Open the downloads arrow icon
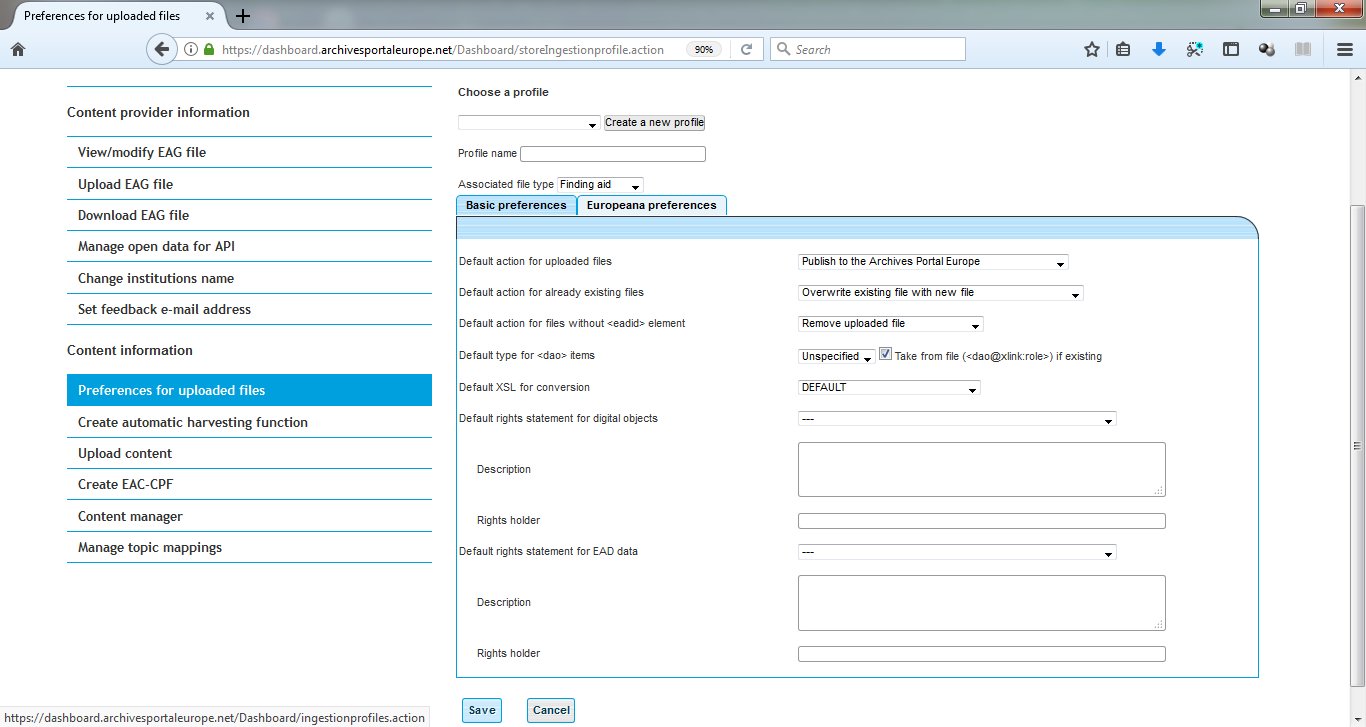The width and height of the screenshot is (1366, 727). [1159, 49]
